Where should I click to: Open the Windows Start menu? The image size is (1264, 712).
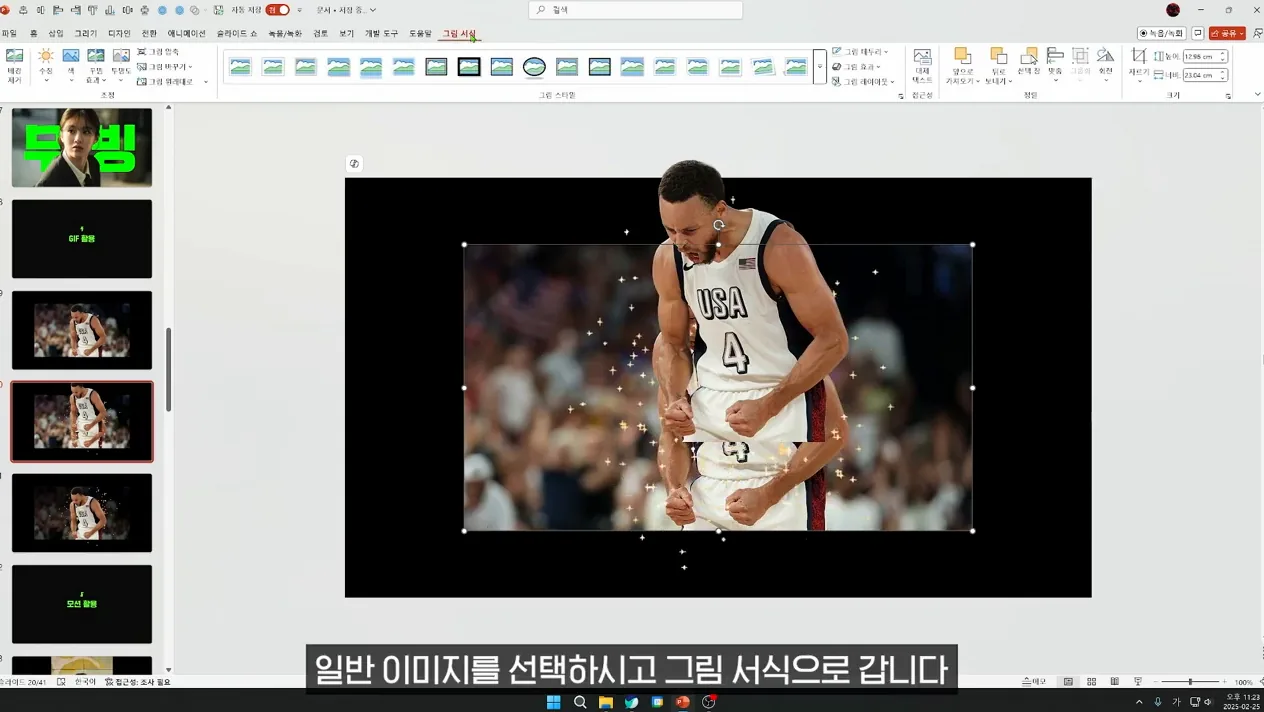pyautogui.click(x=553, y=702)
